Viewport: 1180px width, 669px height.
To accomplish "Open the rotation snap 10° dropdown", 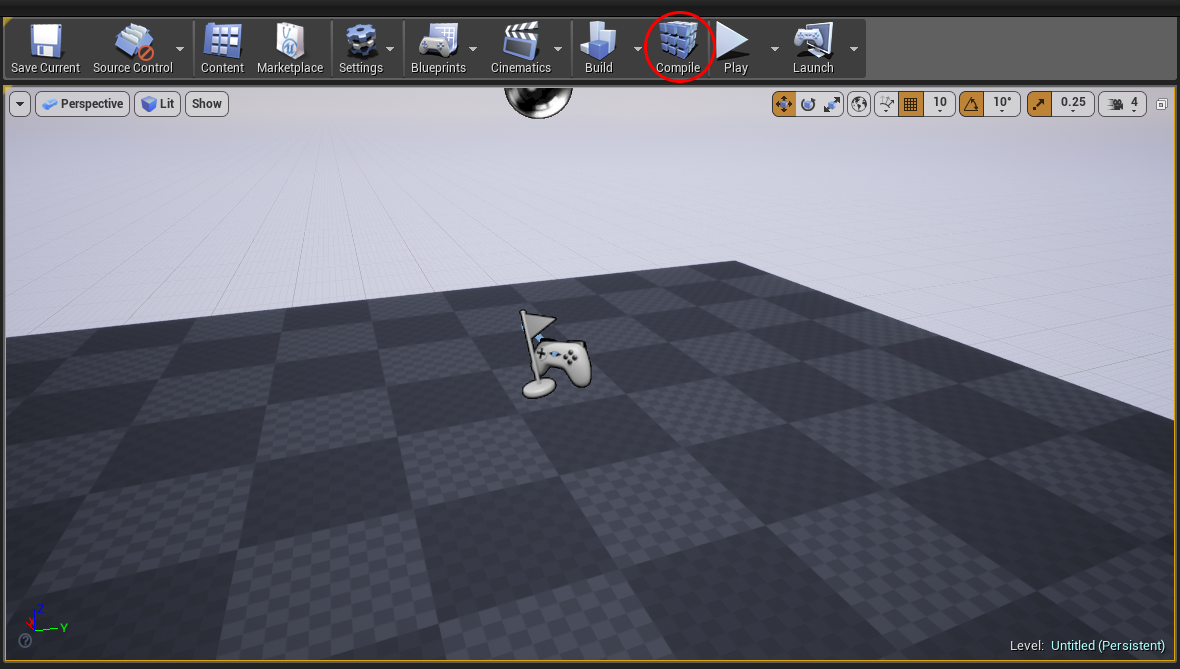I will [x=1002, y=104].
